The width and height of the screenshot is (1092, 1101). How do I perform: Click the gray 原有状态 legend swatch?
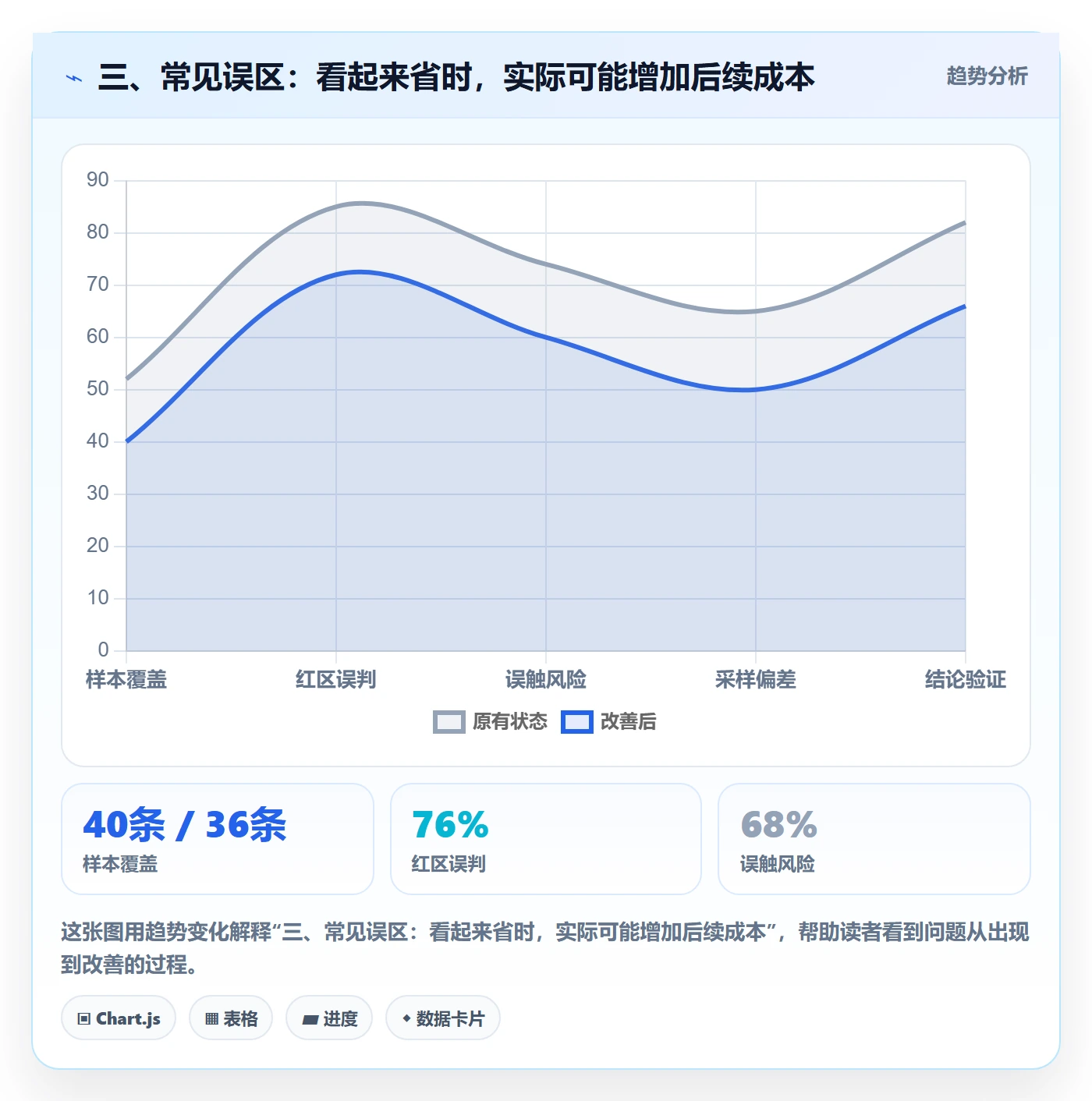[x=449, y=722]
